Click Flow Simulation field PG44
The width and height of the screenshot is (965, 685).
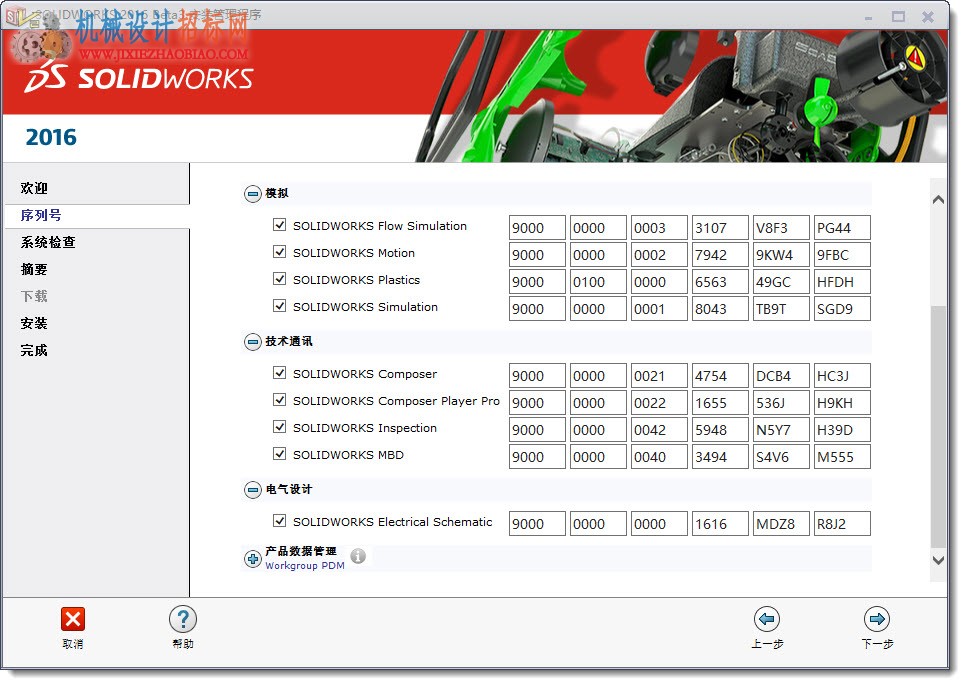[842, 228]
